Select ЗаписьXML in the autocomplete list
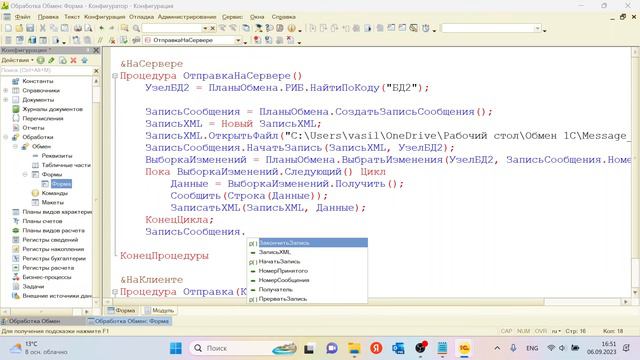Viewport: 640px width, 360px height. (308, 252)
